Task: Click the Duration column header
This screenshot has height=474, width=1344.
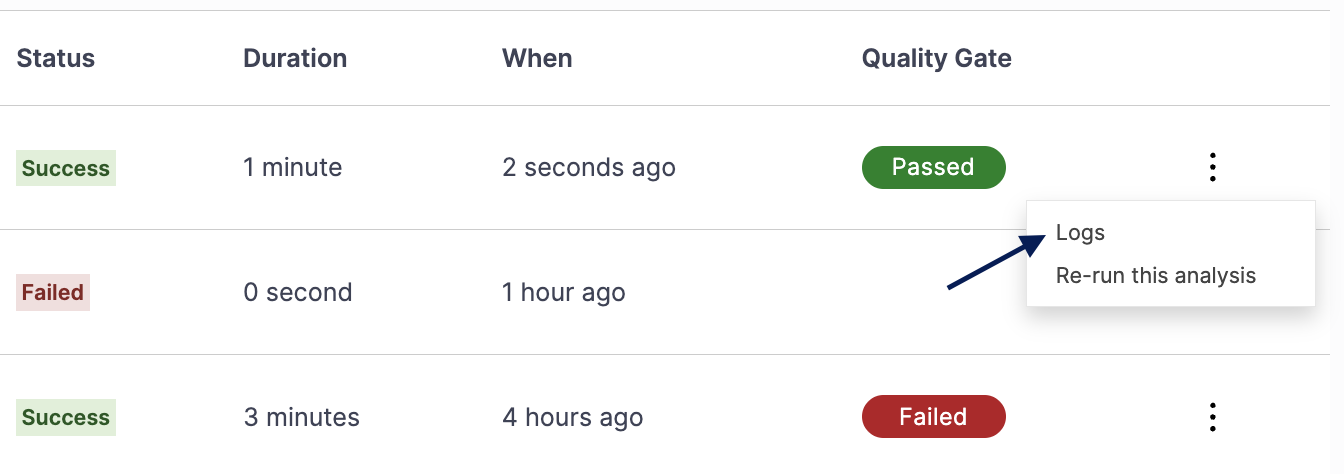Action: (295, 58)
